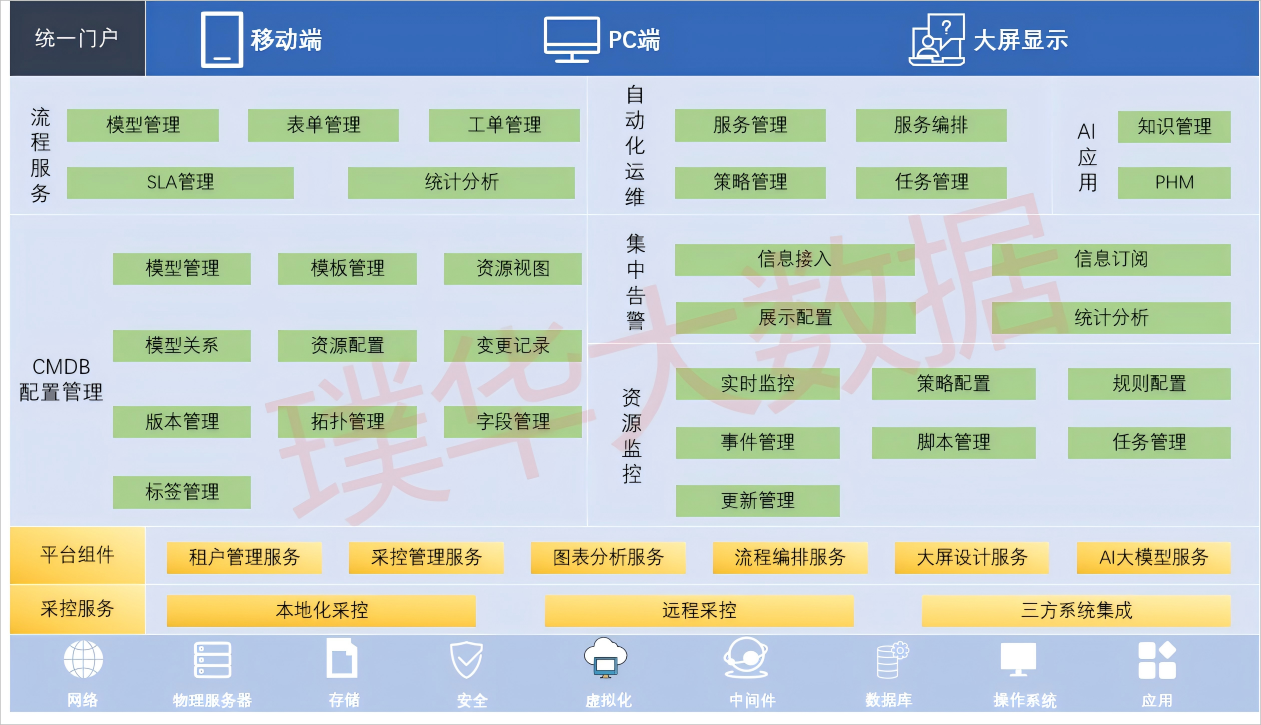Click the large screen display icon
This screenshot has height=725, width=1261.
pyautogui.click(x=937, y=40)
